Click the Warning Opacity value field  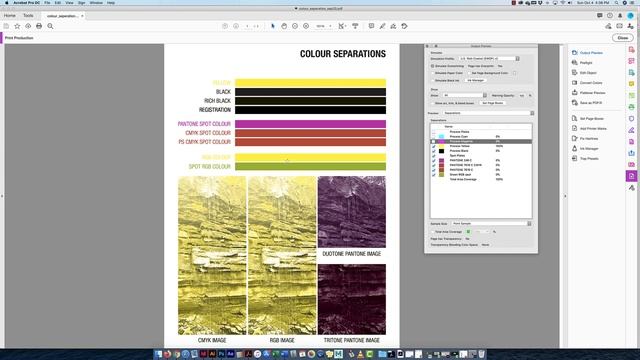[x=522, y=96]
